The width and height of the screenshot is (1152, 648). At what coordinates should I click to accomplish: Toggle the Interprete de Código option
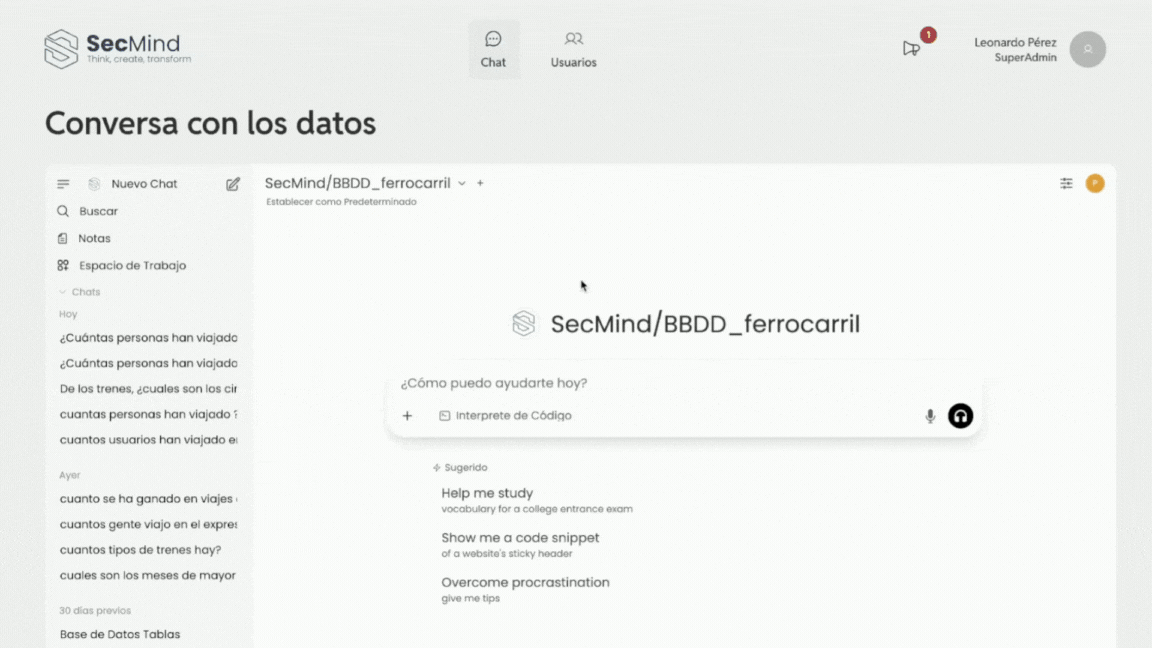pos(505,416)
